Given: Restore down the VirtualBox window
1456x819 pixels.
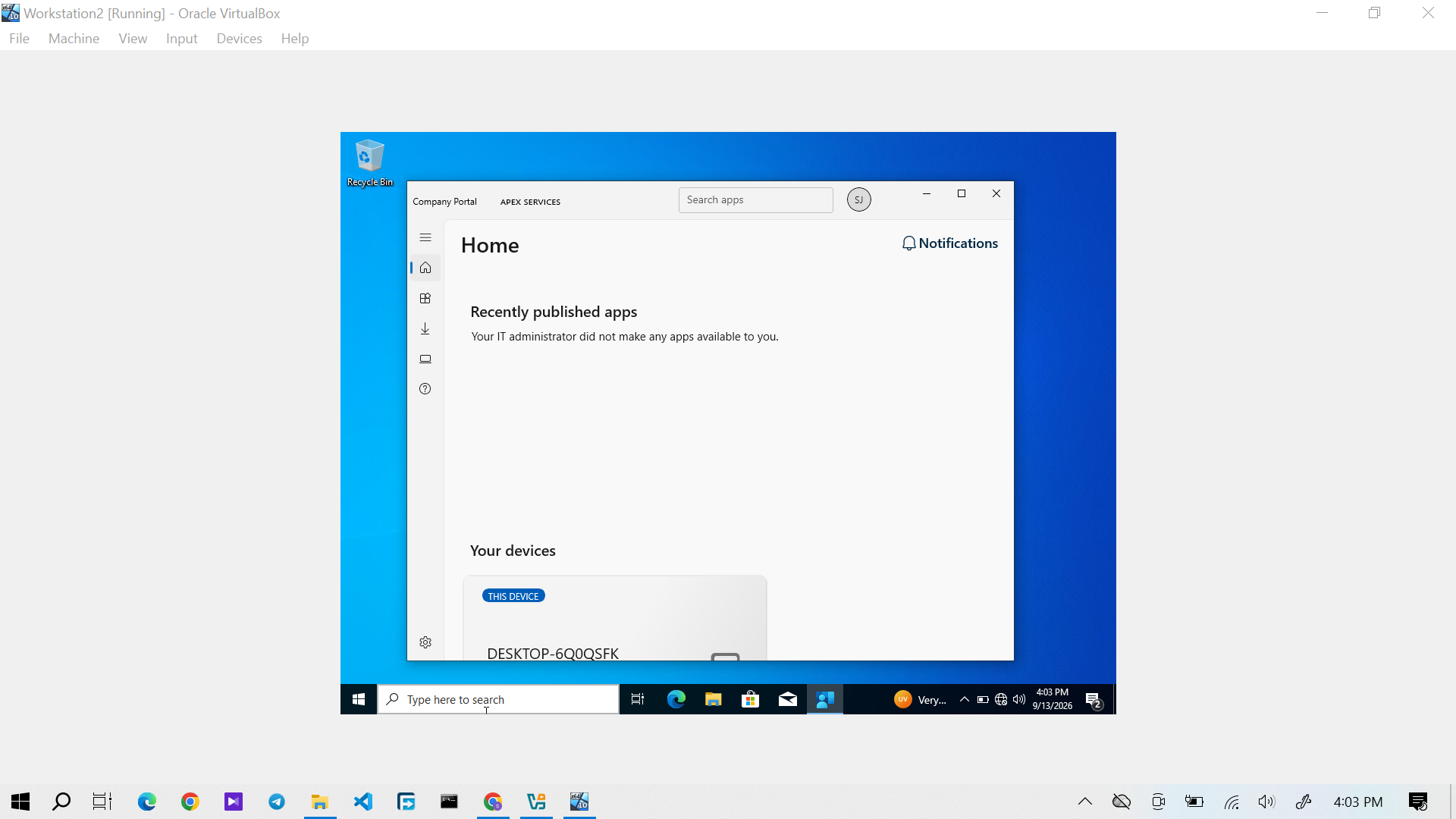Looking at the screenshot, I should [x=1375, y=13].
